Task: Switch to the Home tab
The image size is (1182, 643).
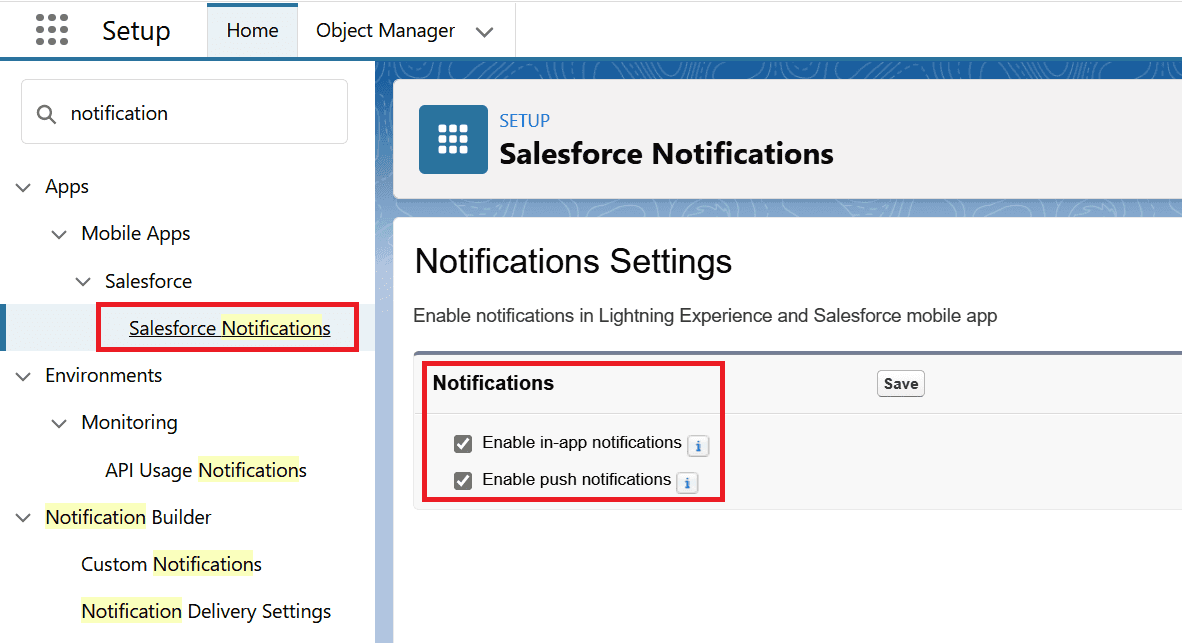Action: (253, 30)
